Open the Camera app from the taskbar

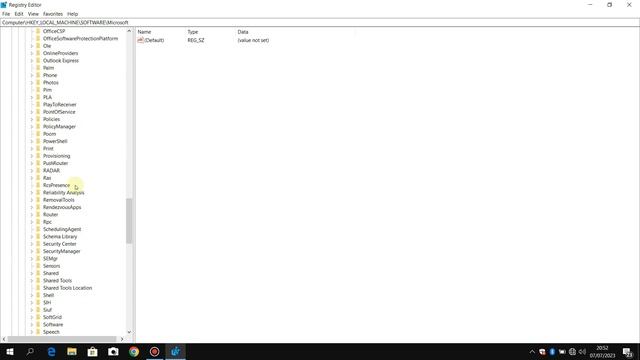[113, 351]
